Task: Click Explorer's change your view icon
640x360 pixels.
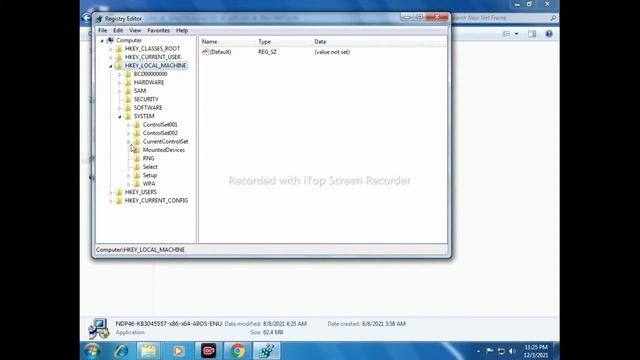Action: click(x=507, y=34)
